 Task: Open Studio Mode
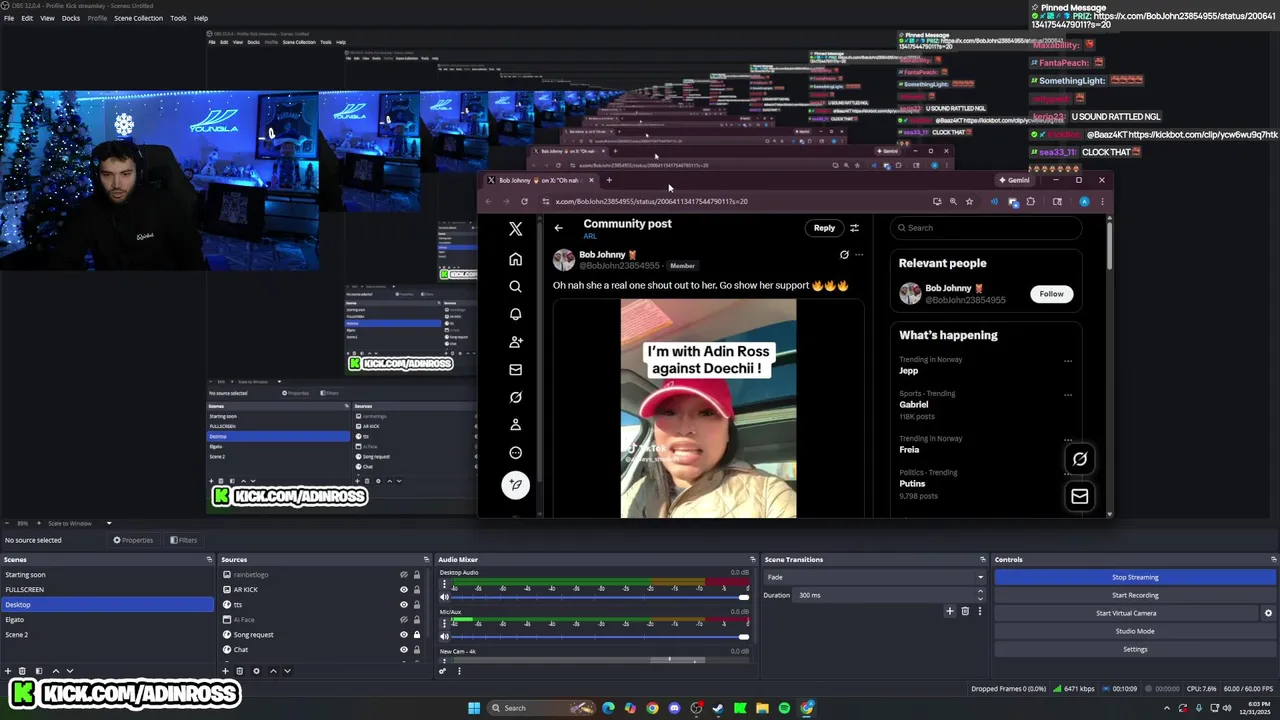1135,631
